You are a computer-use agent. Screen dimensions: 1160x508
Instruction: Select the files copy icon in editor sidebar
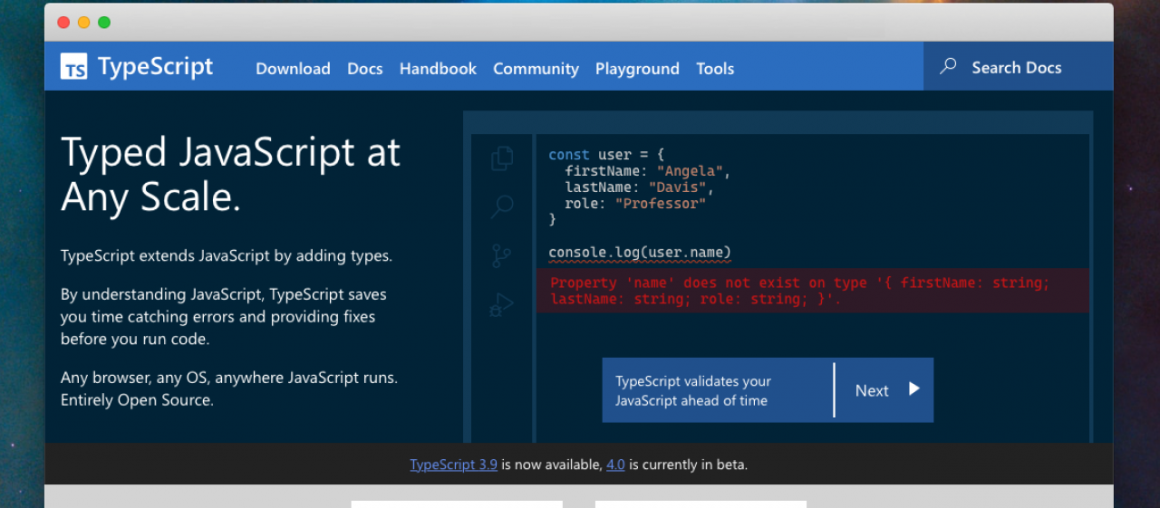[502, 158]
